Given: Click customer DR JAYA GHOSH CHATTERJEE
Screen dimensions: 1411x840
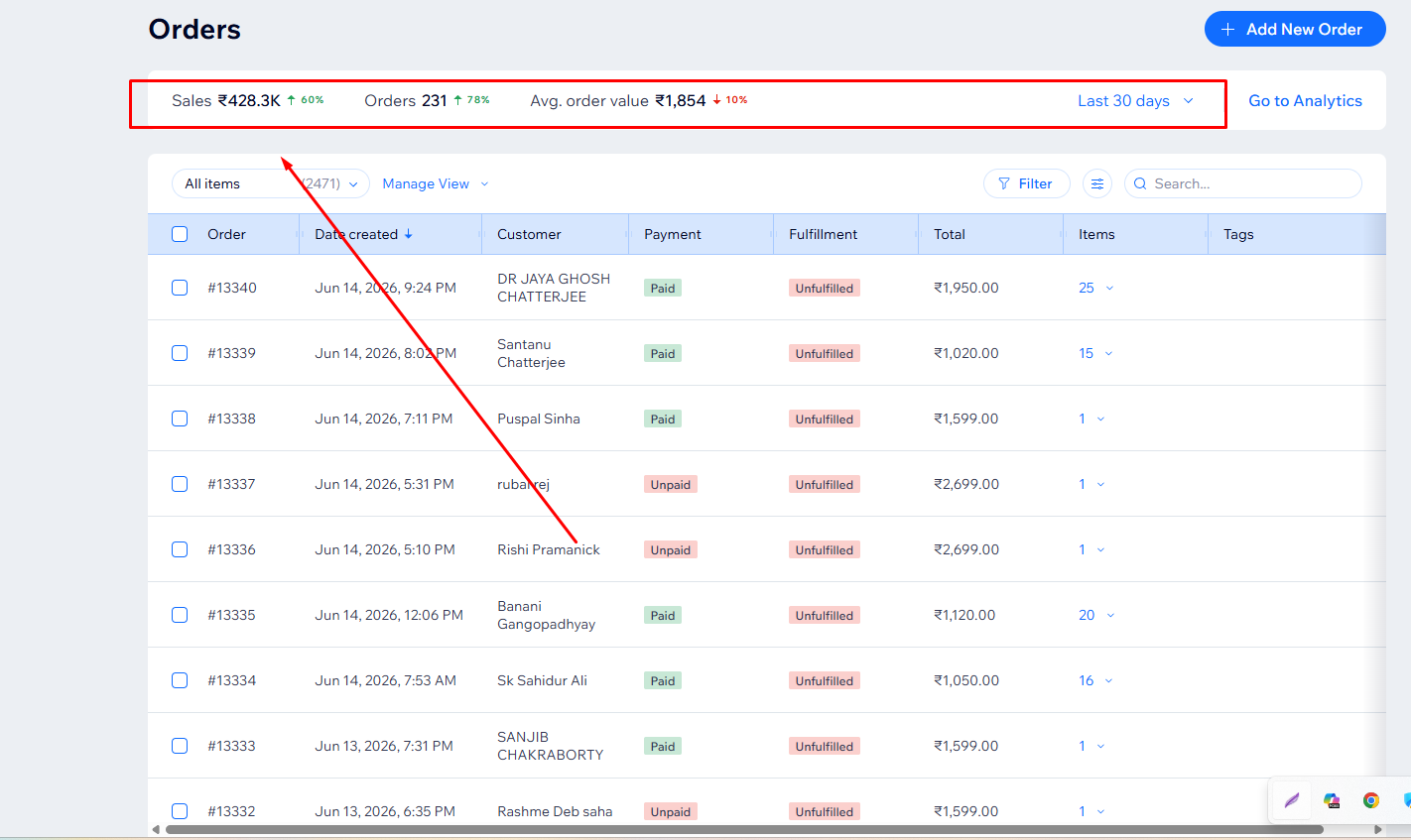Looking at the screenshot, I should click(554, 288).
